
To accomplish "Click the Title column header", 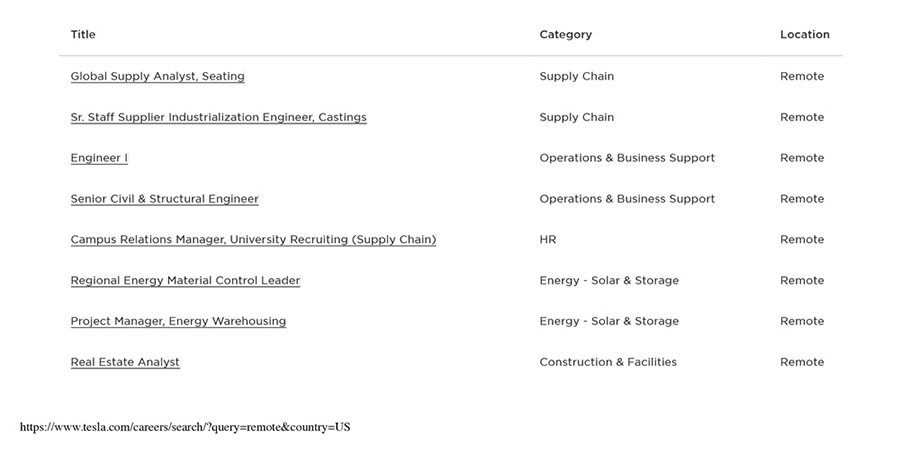I will pos(83,34).
